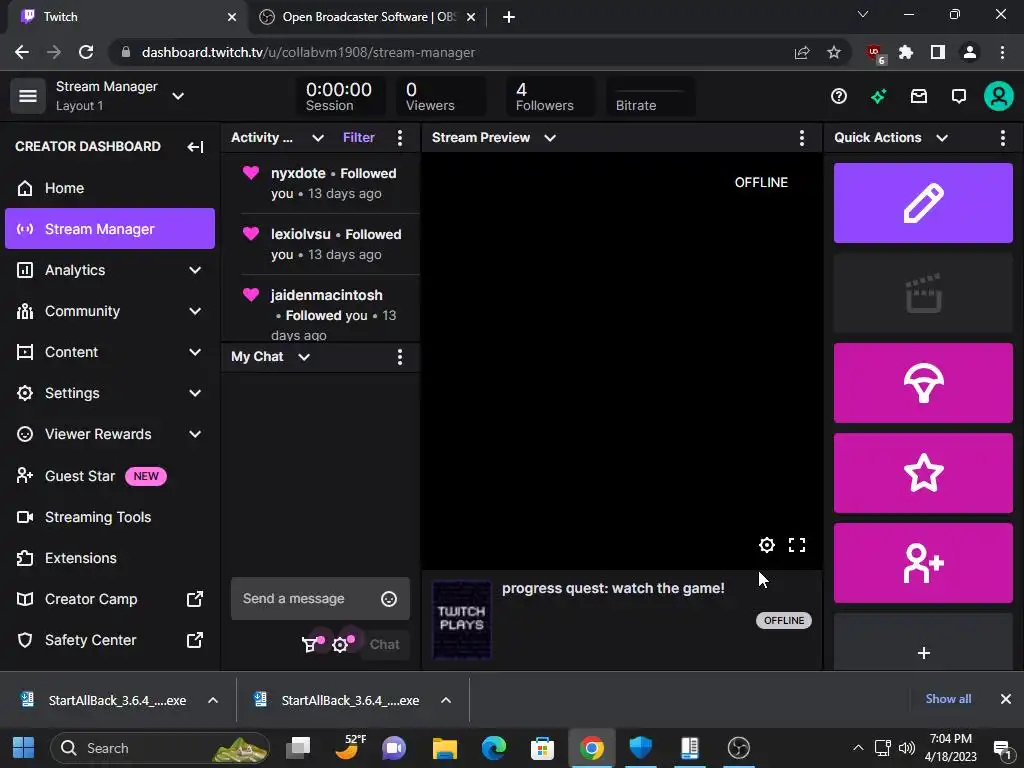
Task: Open Activity Feed three-dot options
Action: click(x=400, y=138)
